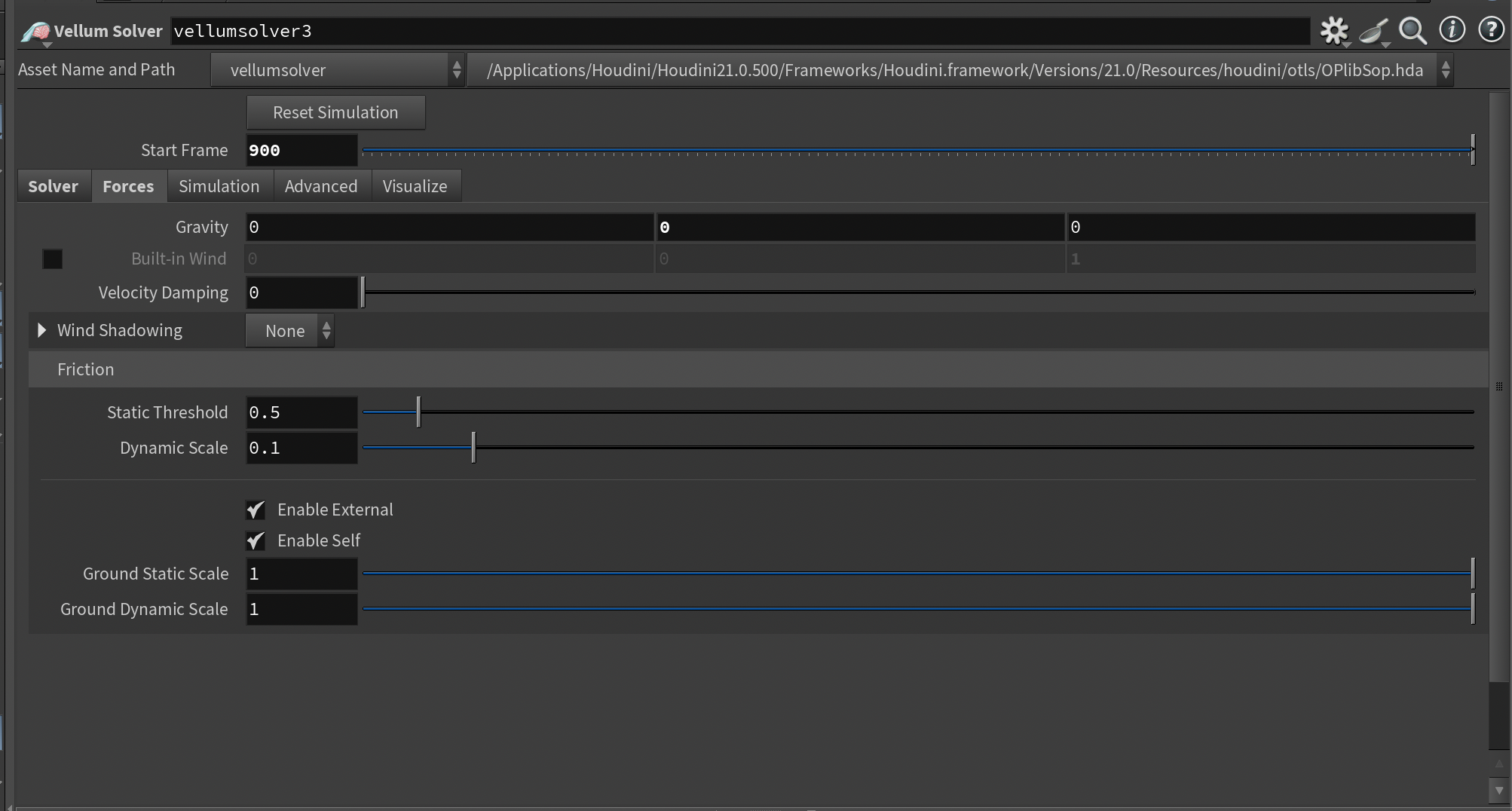The width and height of the screenshot is (1512, 811).
Task: Click the Vellum Solver node type icon
Action: [x=35, y=32]
